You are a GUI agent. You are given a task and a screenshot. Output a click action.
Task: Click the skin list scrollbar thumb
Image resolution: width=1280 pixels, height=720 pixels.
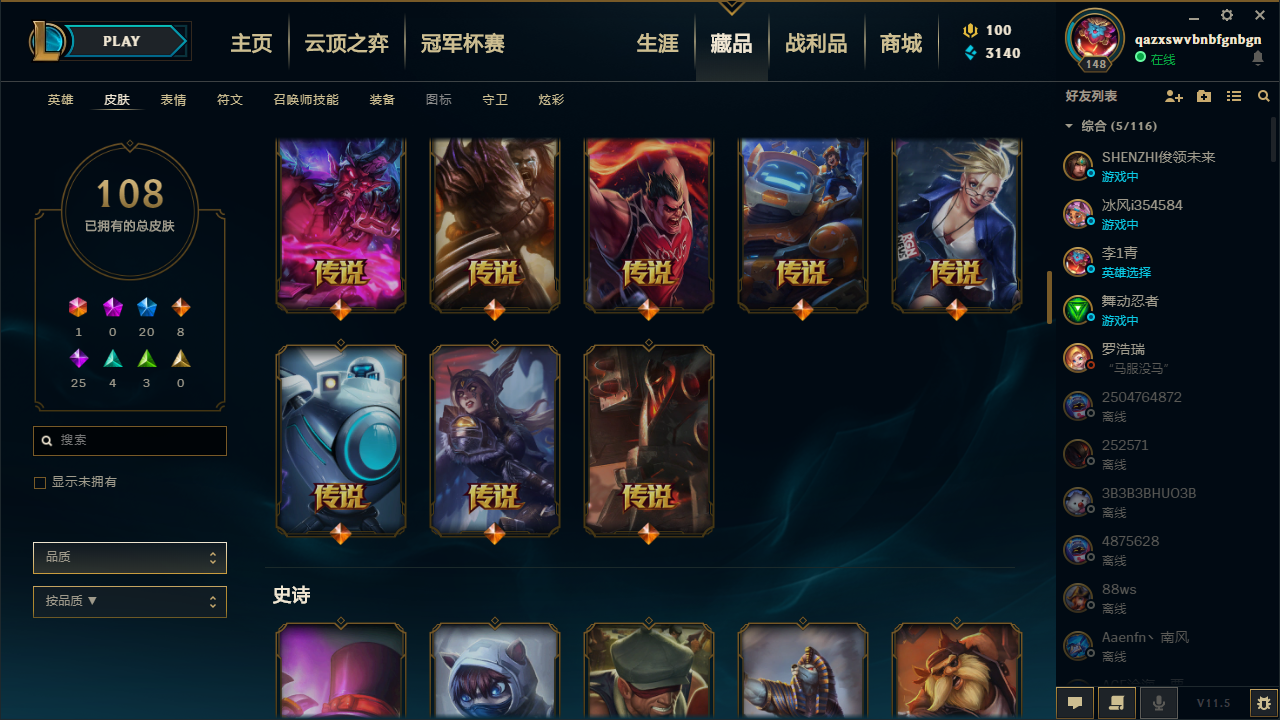pyautogui.click(x=1049, y=297)
